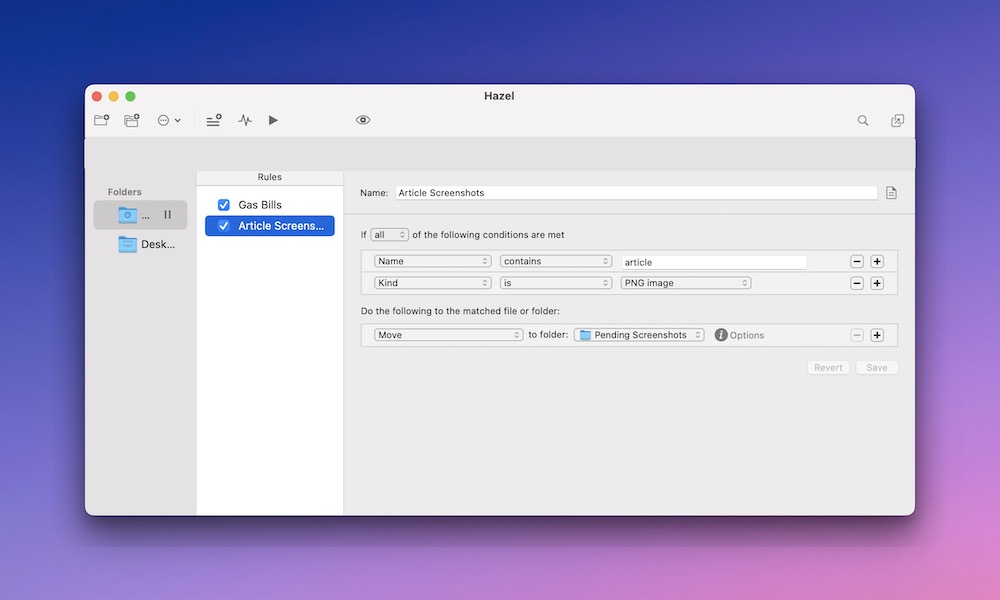Image resolution: width=1000 pixels, height=600 pixels.
Task: Open the Kind attribute dropdown
Action: point(432,283)
